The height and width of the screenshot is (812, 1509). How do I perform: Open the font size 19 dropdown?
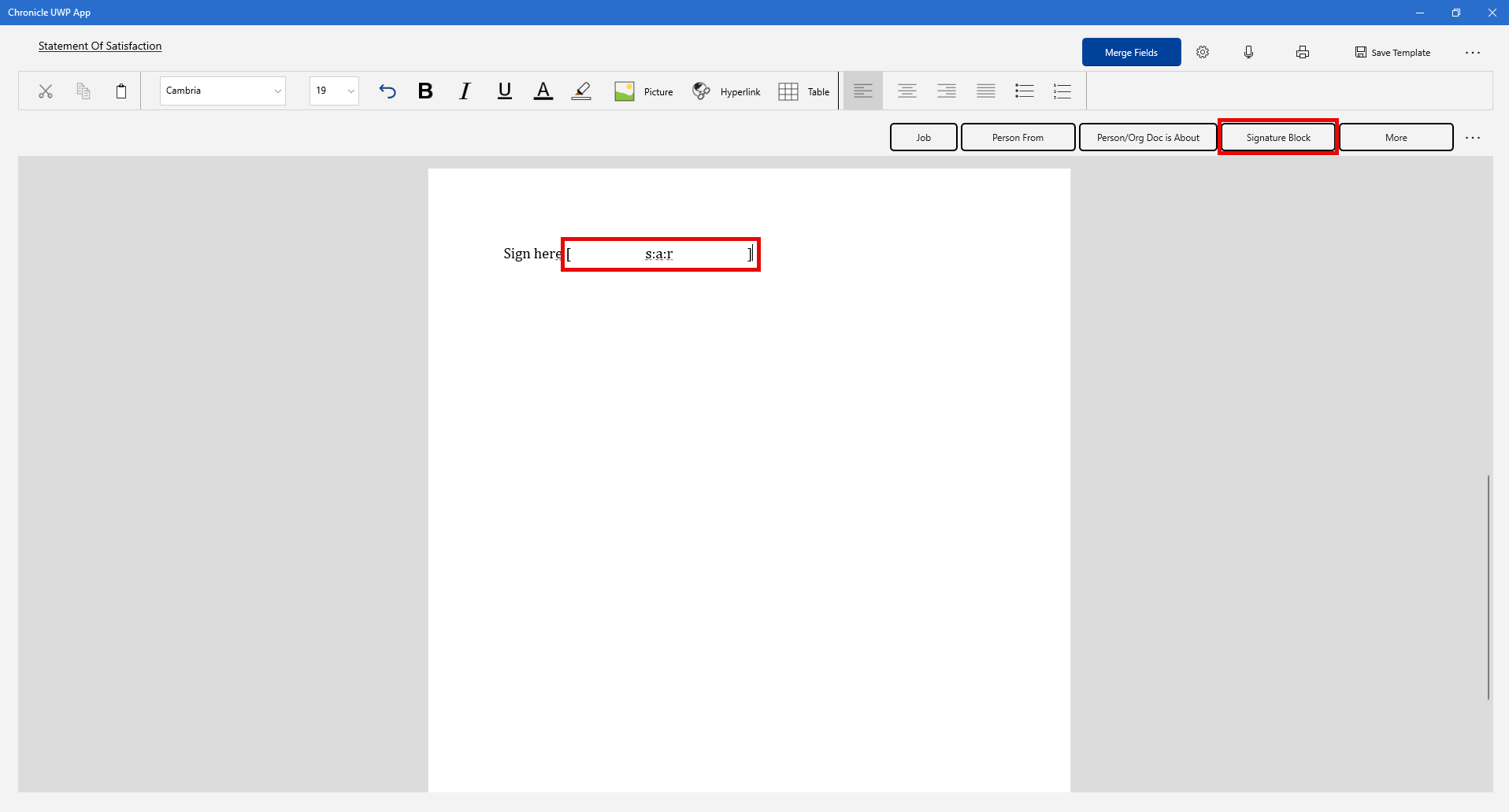pos(334,91)
